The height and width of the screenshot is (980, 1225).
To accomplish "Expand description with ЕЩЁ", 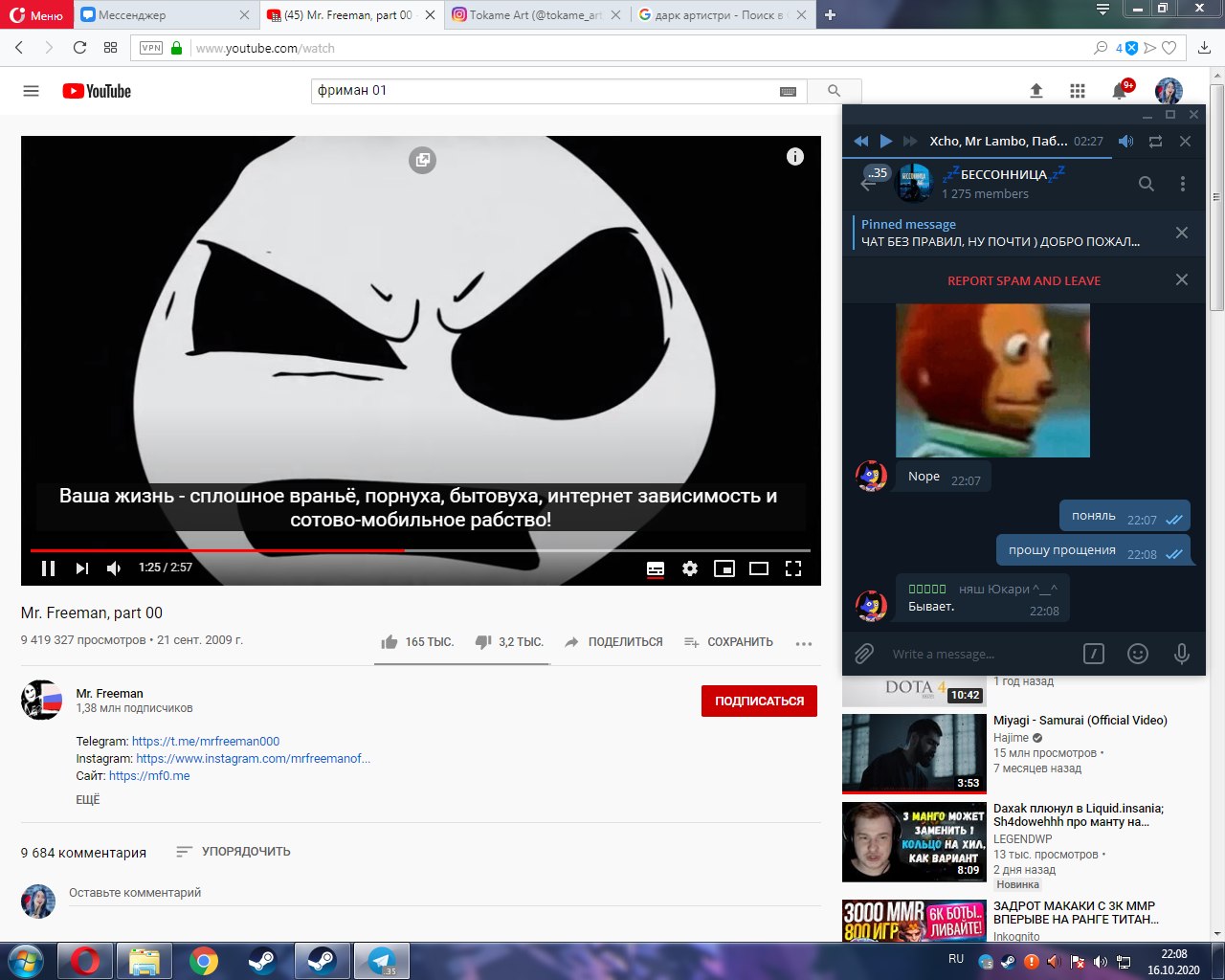I will tap(88, 800).
